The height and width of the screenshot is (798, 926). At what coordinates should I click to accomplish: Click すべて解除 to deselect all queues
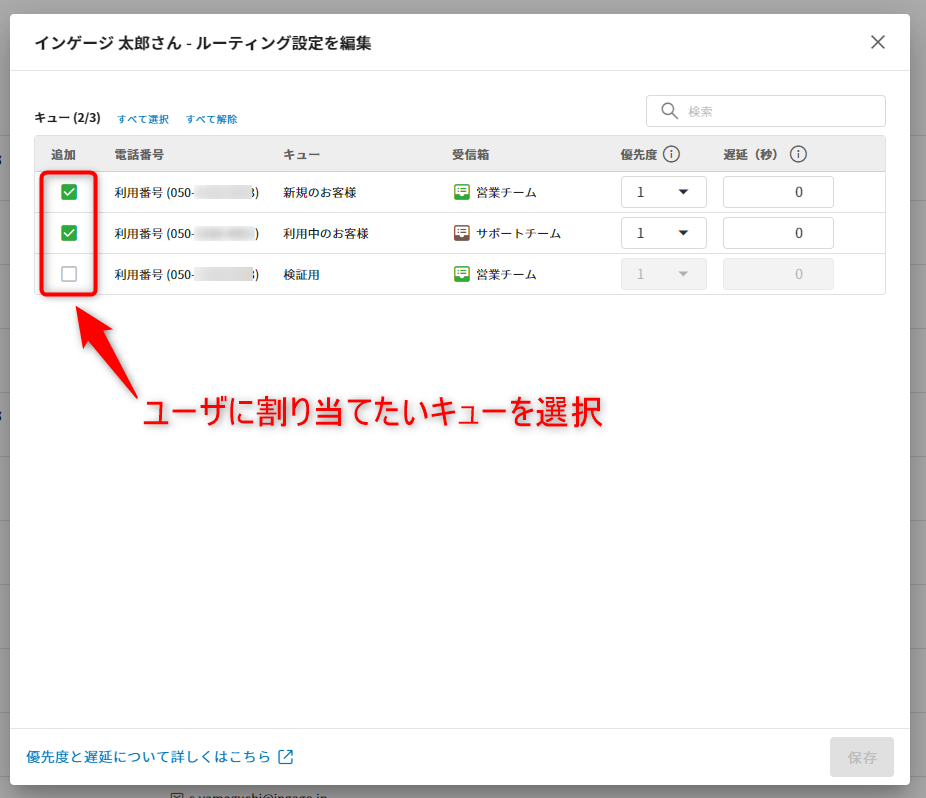(211, 119)
